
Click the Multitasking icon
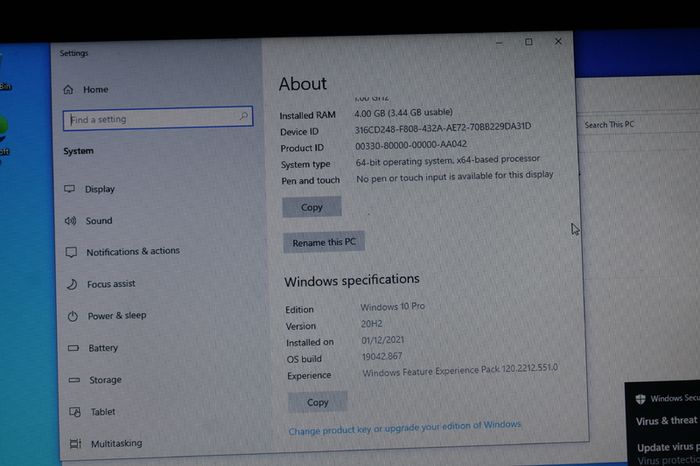[x=75, y=443]
